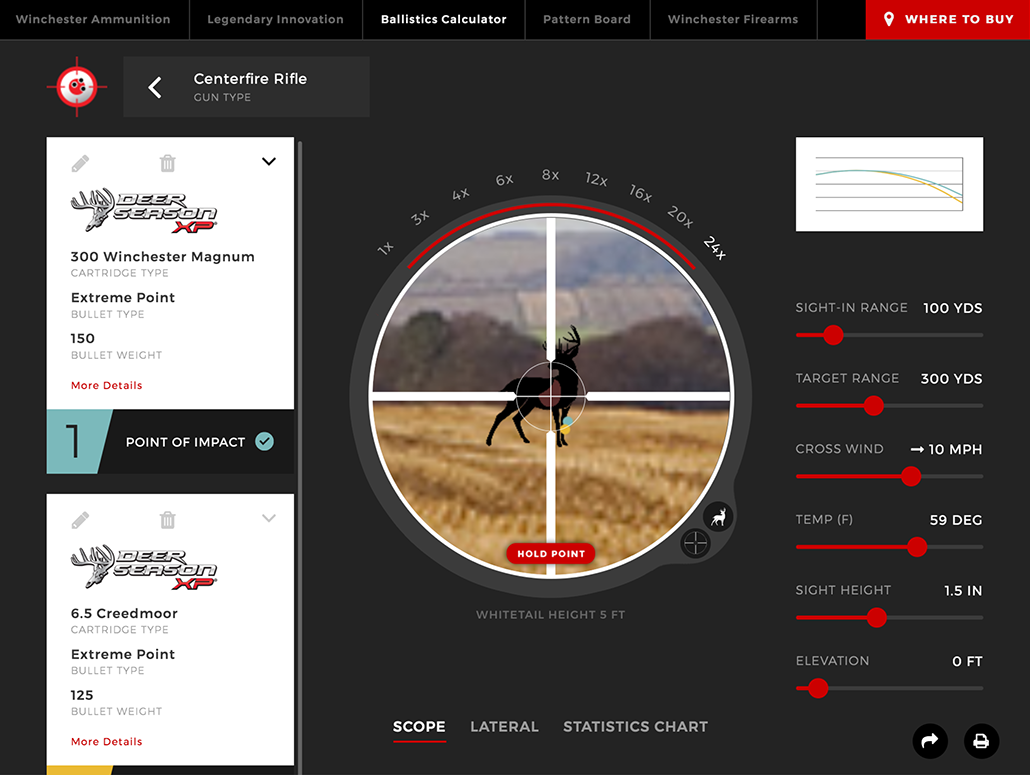The width and height of the screenshot is (1030, 775).
Task: Click the 59 DEG temperature value
Action: [x=956, y=520]
